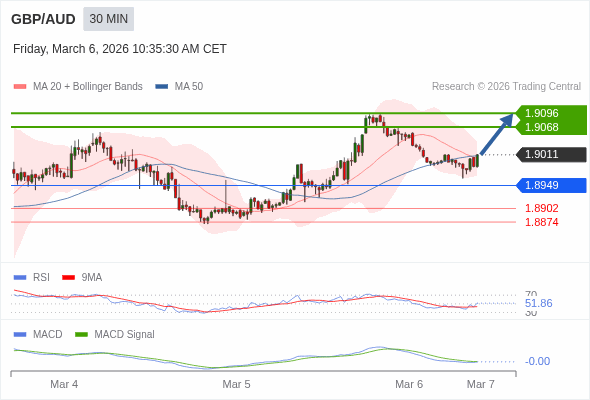Click the RSI blue legend swatch
Image resolution: width=590 pixels, height=400 pixels.
[20, 278]
